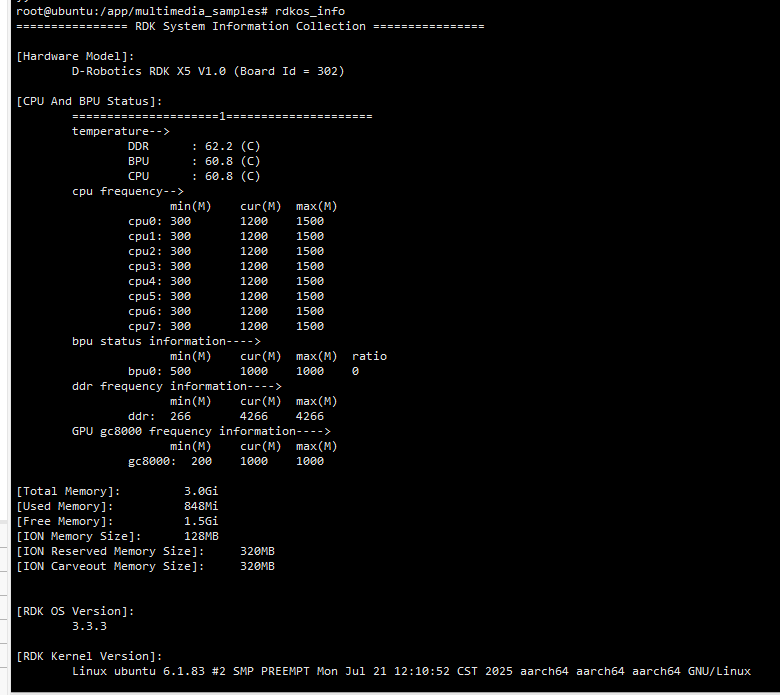Click the BPU temperature reading line
The height and width of the screenshot is (695, 780).
pyautogui.click(x=194, y=161)
